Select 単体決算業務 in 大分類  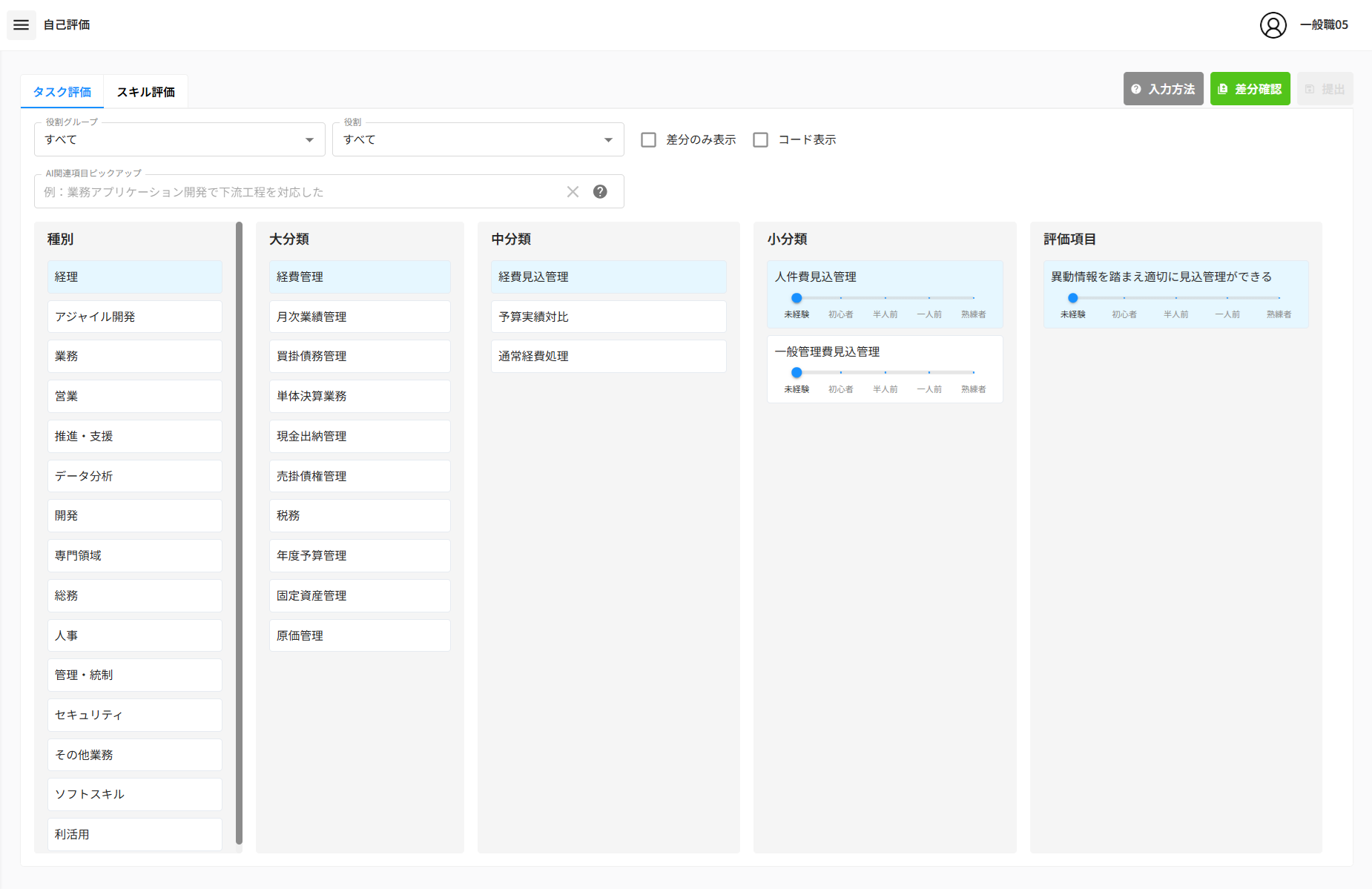click(360, 396)
